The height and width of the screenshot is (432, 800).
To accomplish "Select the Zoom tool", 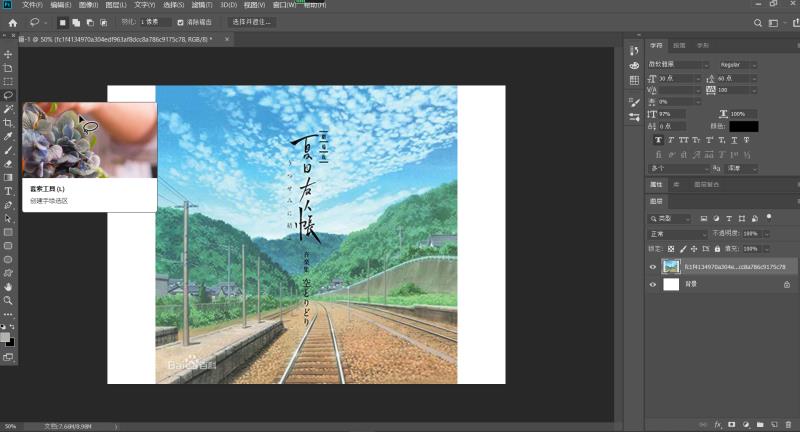I will click(x=8, y=301).
